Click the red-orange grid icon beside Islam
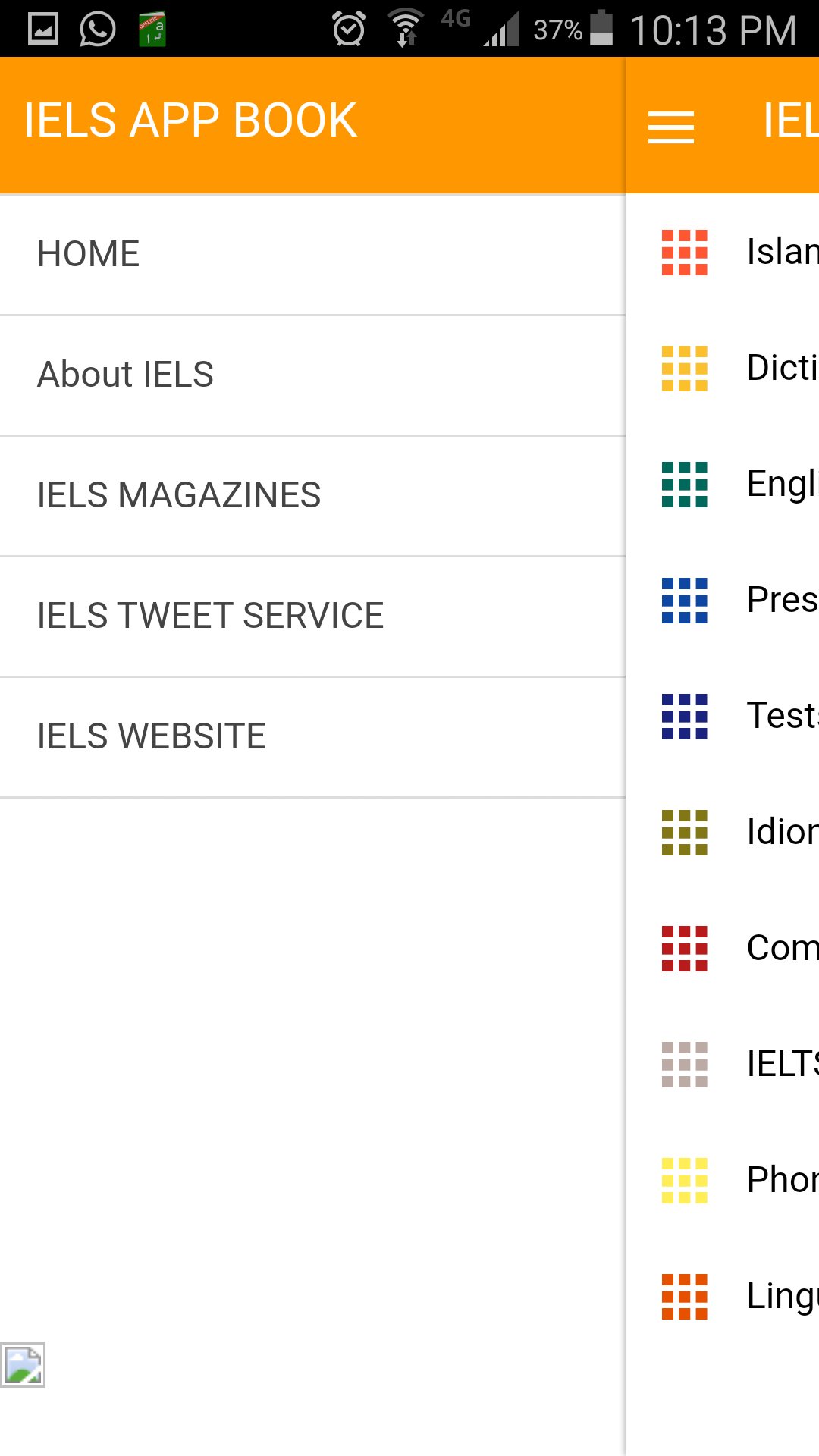Image resolution: width=819 pixels, height=1456 pixels. tap(684, 253)
